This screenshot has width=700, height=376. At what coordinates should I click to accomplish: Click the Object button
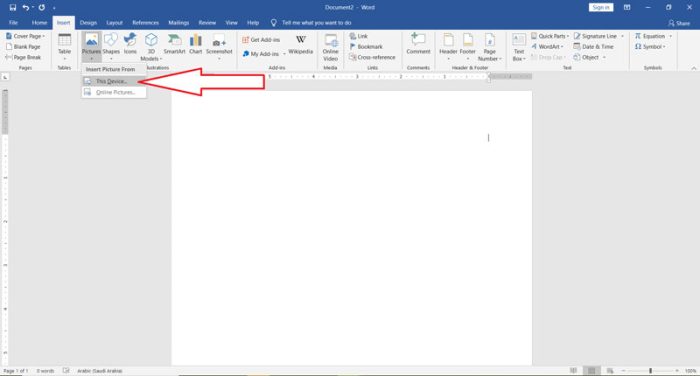coord(586,57)
